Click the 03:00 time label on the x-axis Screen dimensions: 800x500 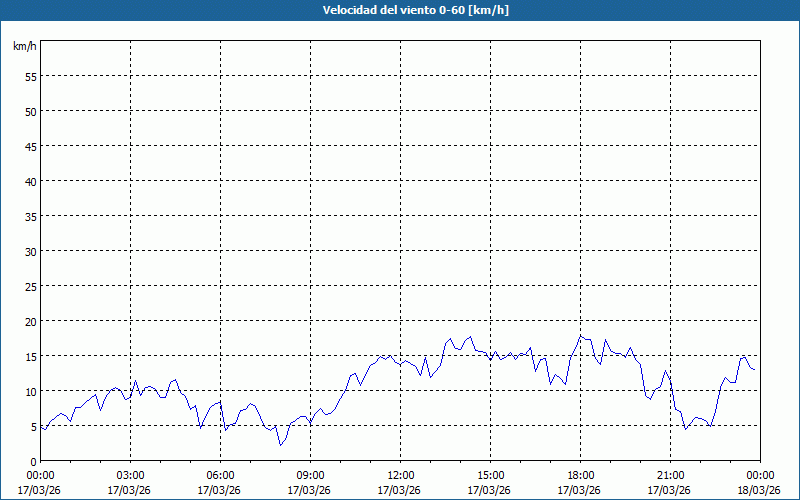point(130,475)
